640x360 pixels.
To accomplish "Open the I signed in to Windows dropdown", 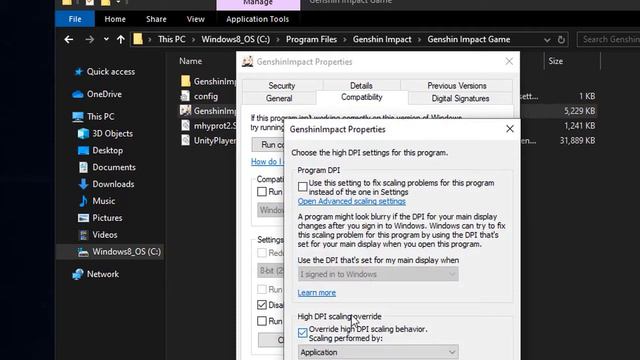I will coord(378,274).
